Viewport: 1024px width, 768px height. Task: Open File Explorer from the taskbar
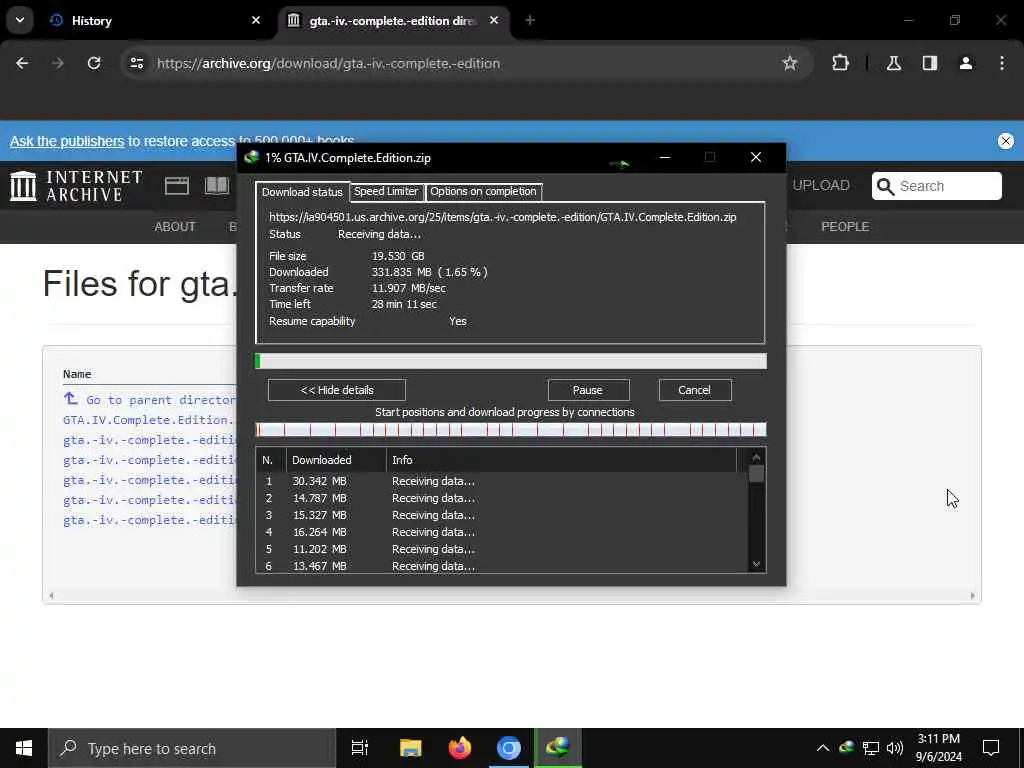point(411,748)
